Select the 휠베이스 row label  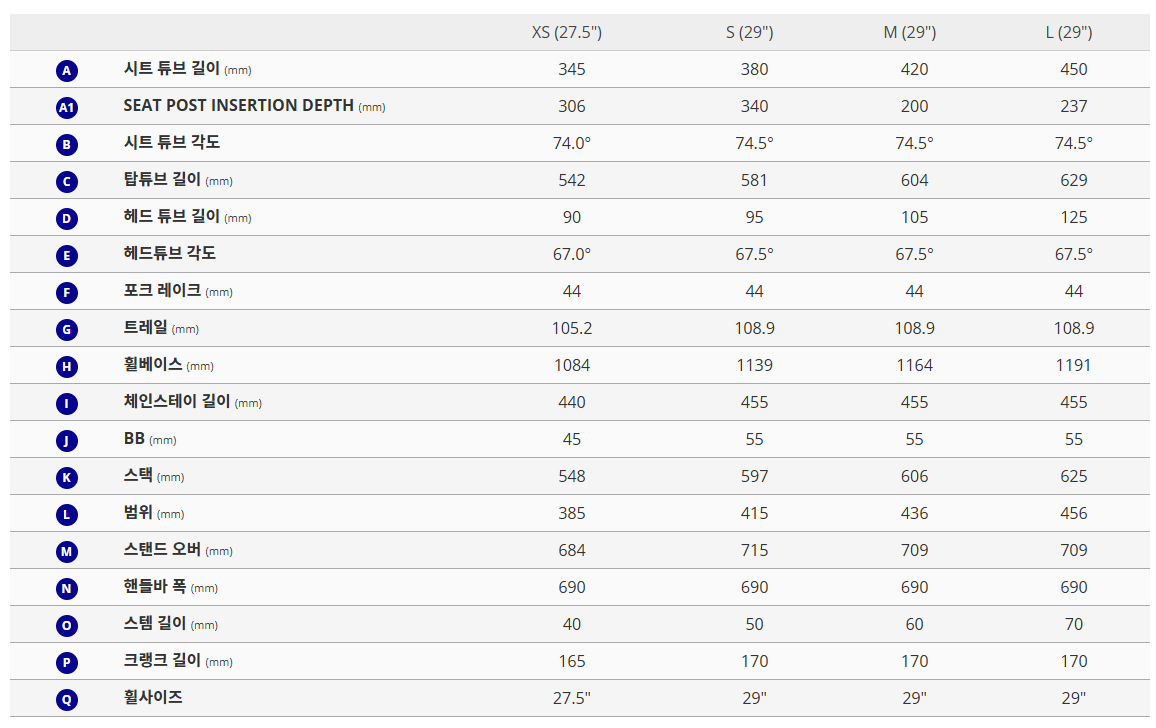pyautogui.click(x=153, y=365)
